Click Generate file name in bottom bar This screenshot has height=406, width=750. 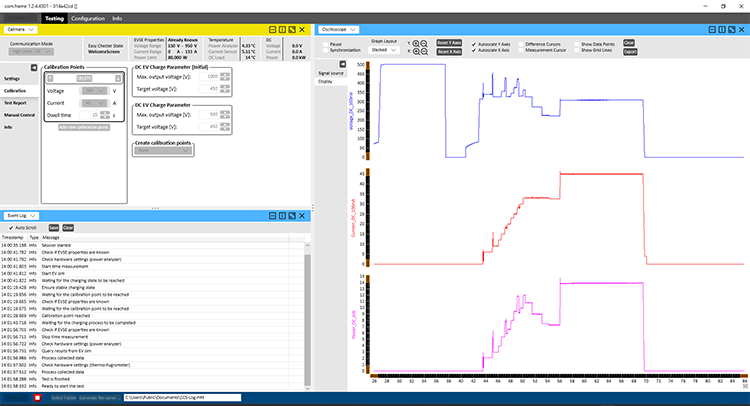[100, 398]
